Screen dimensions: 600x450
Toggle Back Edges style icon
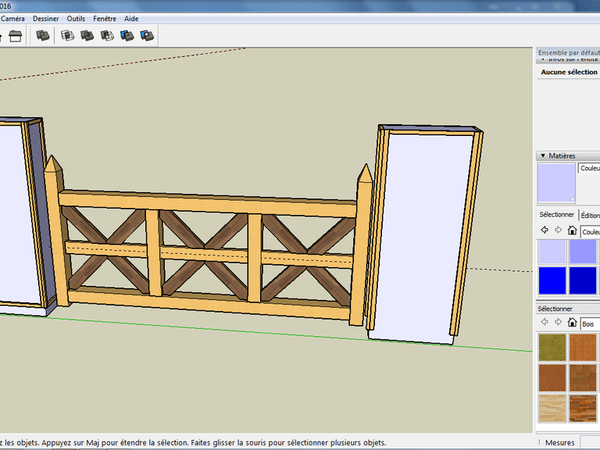coord(43,36)
